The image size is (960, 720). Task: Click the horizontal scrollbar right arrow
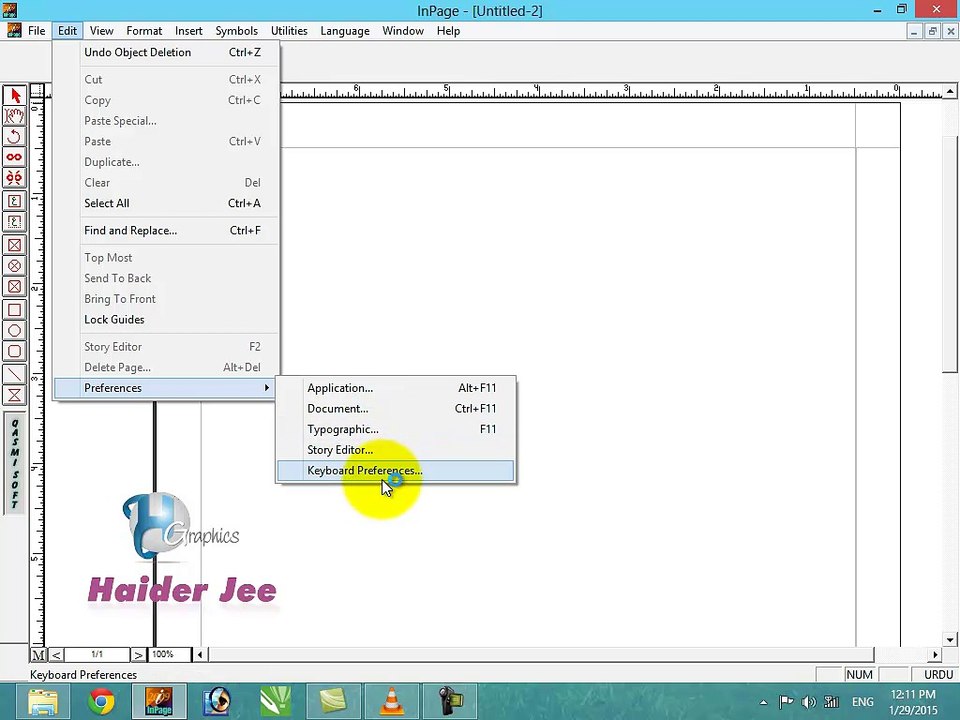click(x=935, y=654)
